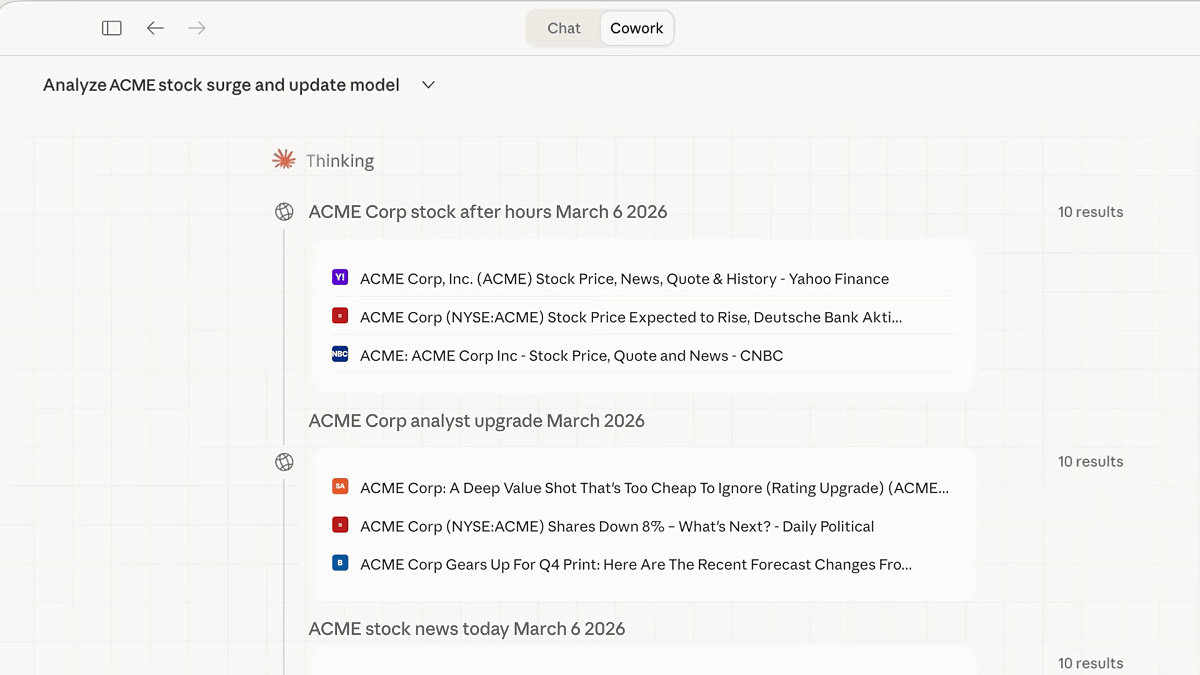Viewport: 1200px width, 675px height.
Task: Toggle the sidebar panel icon
Action: [112, 28]
